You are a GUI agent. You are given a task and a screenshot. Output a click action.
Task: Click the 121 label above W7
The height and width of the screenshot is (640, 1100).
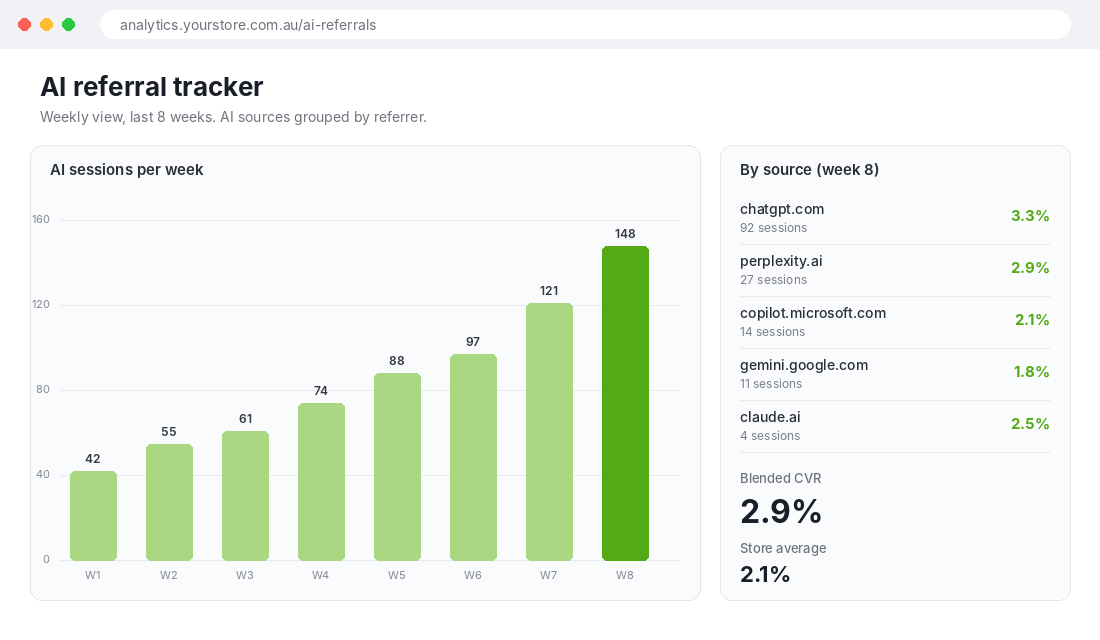[549, 291]
